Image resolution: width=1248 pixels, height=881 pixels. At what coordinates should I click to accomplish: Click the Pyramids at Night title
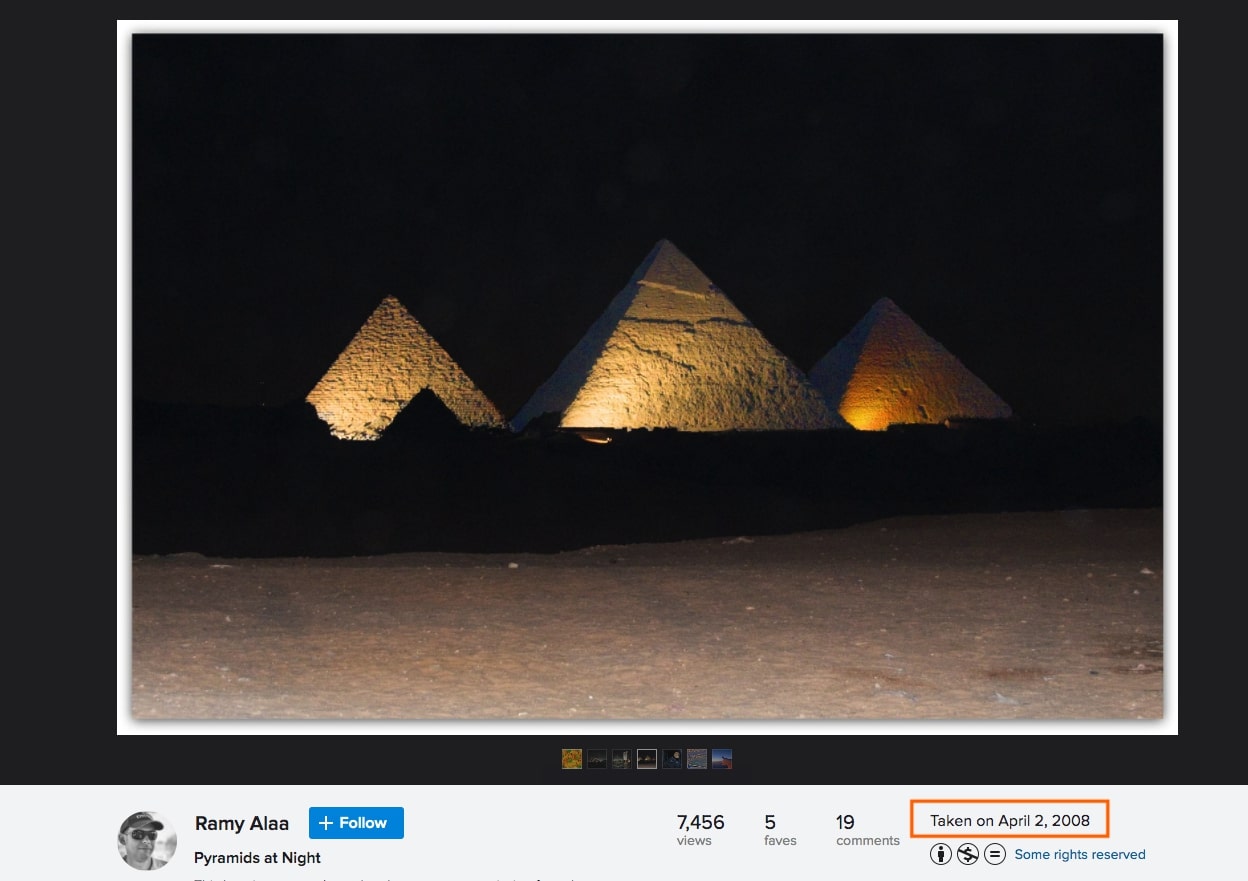tap(257, 858)
